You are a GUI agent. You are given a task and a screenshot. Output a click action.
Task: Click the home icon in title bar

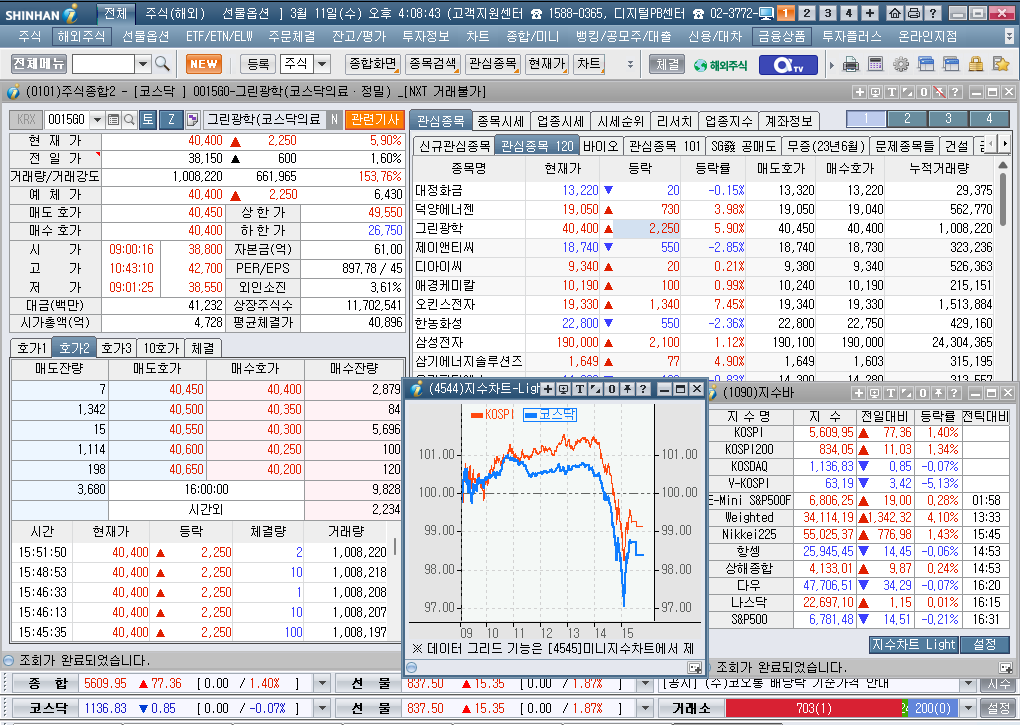[895, 13]
